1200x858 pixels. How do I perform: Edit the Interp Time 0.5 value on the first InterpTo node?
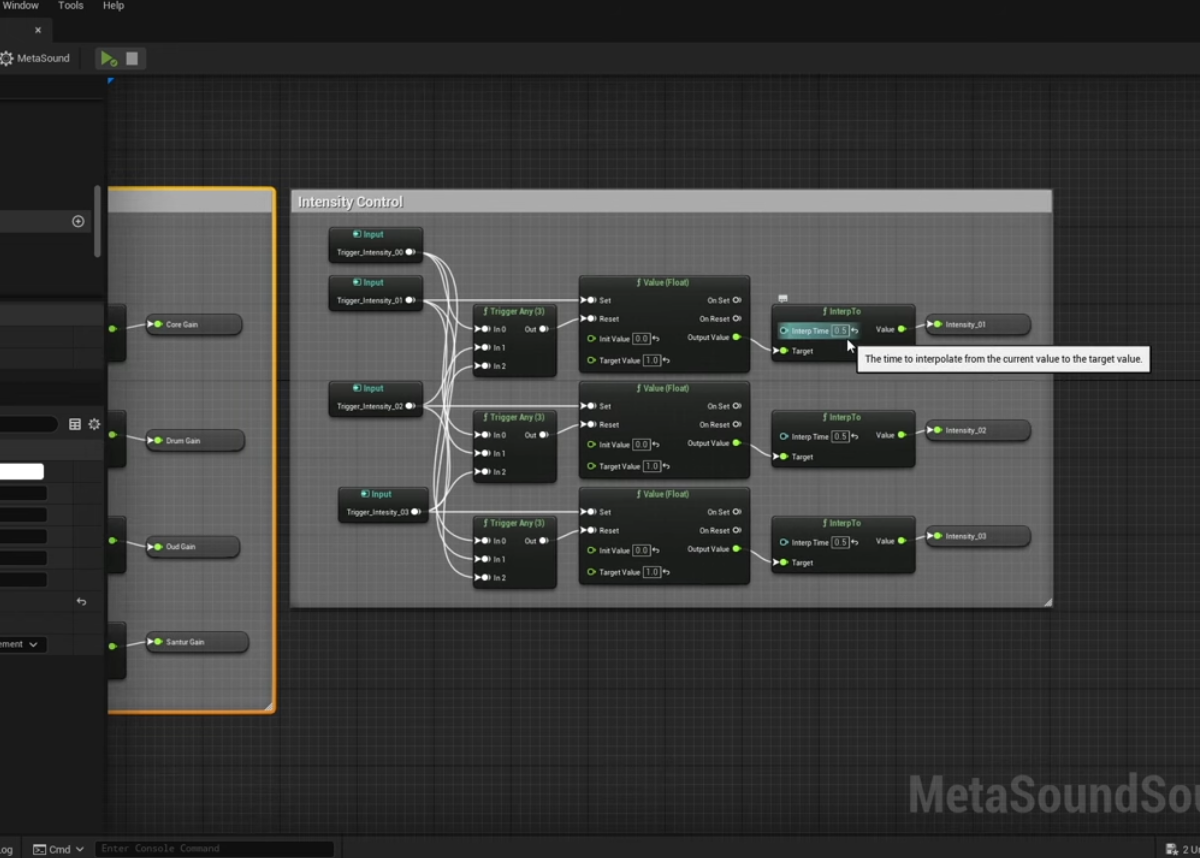coord(839,330)
